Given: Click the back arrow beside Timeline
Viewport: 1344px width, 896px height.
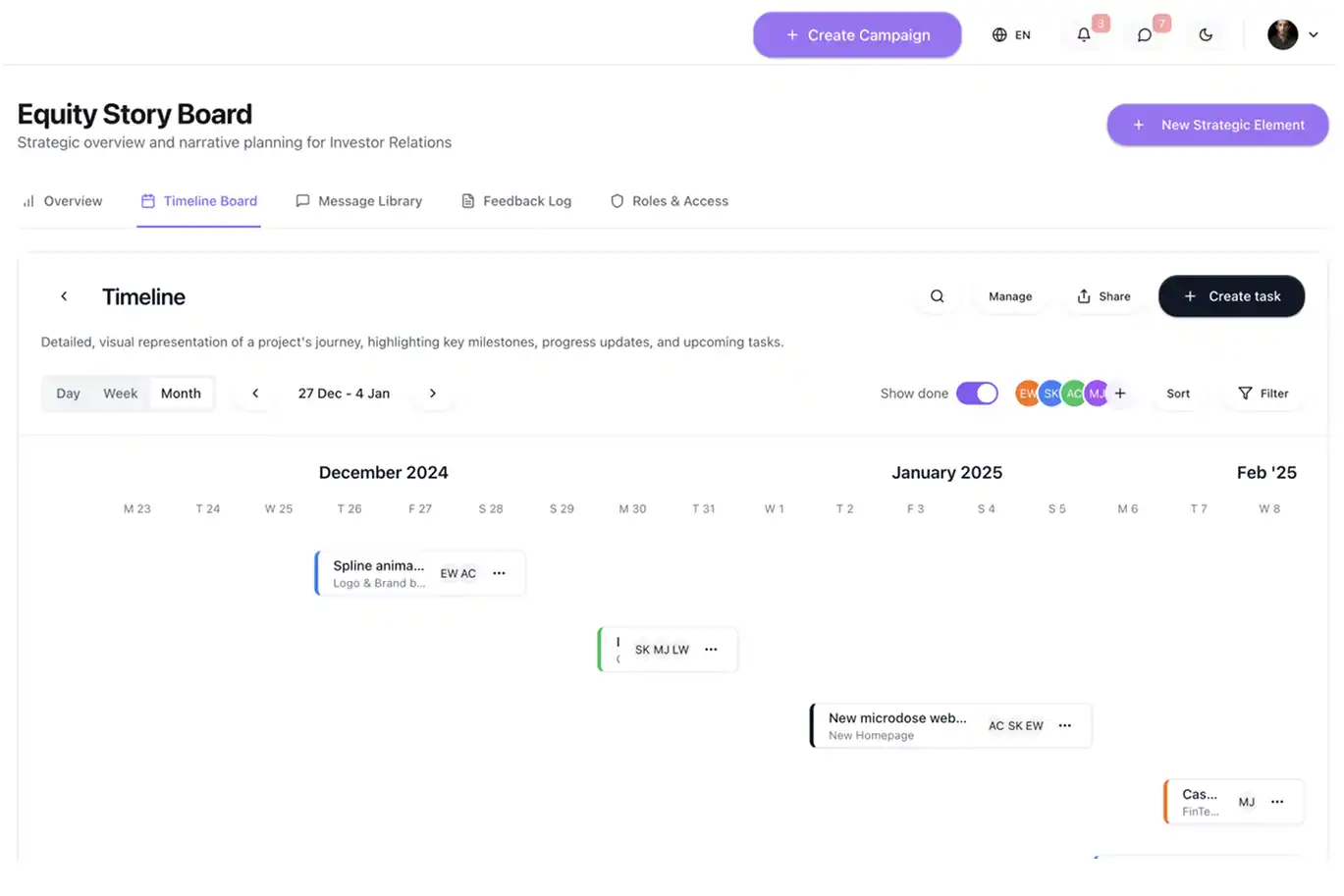Looking at the screenshot, I should tap(64, 296).
